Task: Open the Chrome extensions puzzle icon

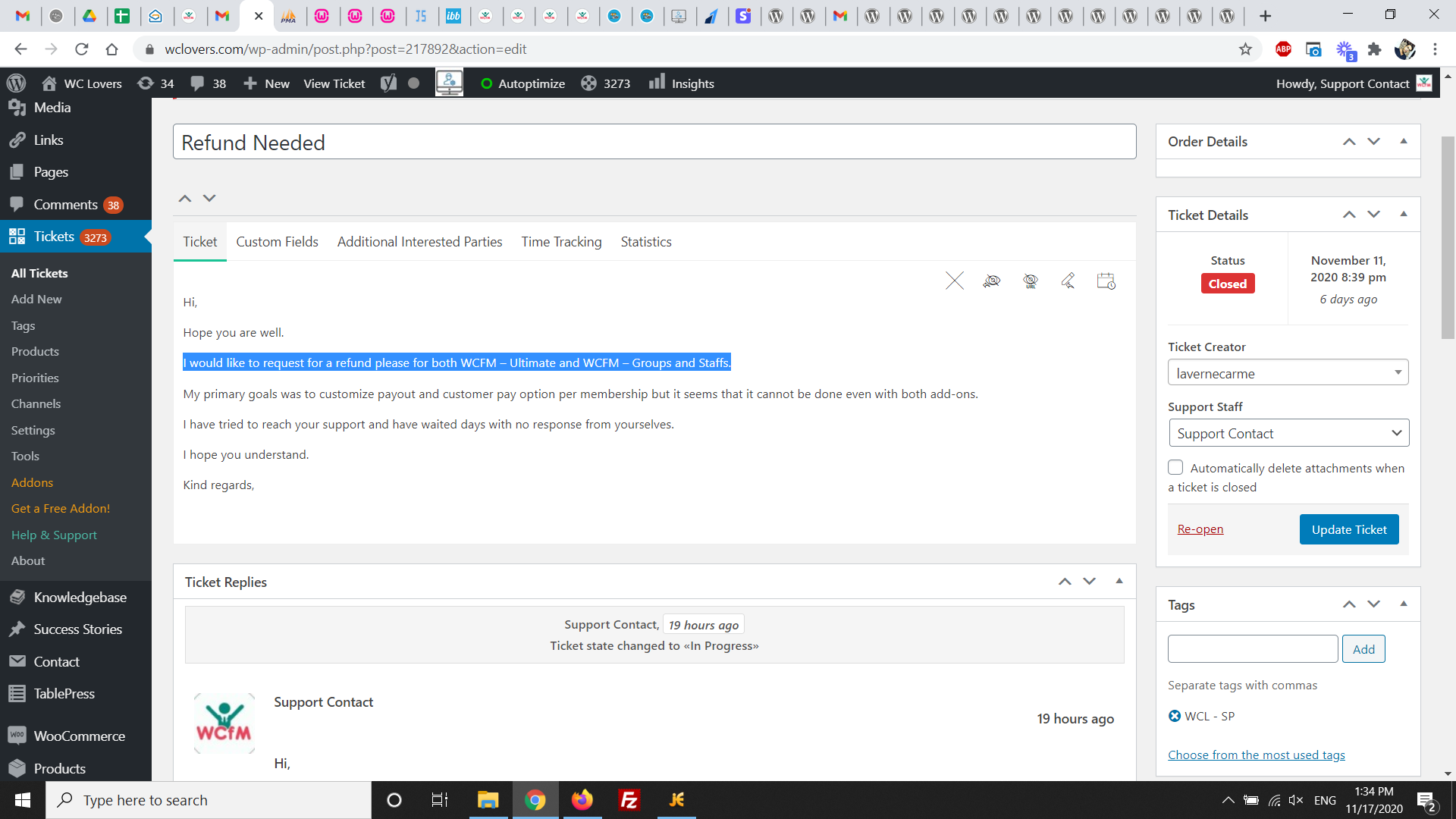Action: (1374, 49)
